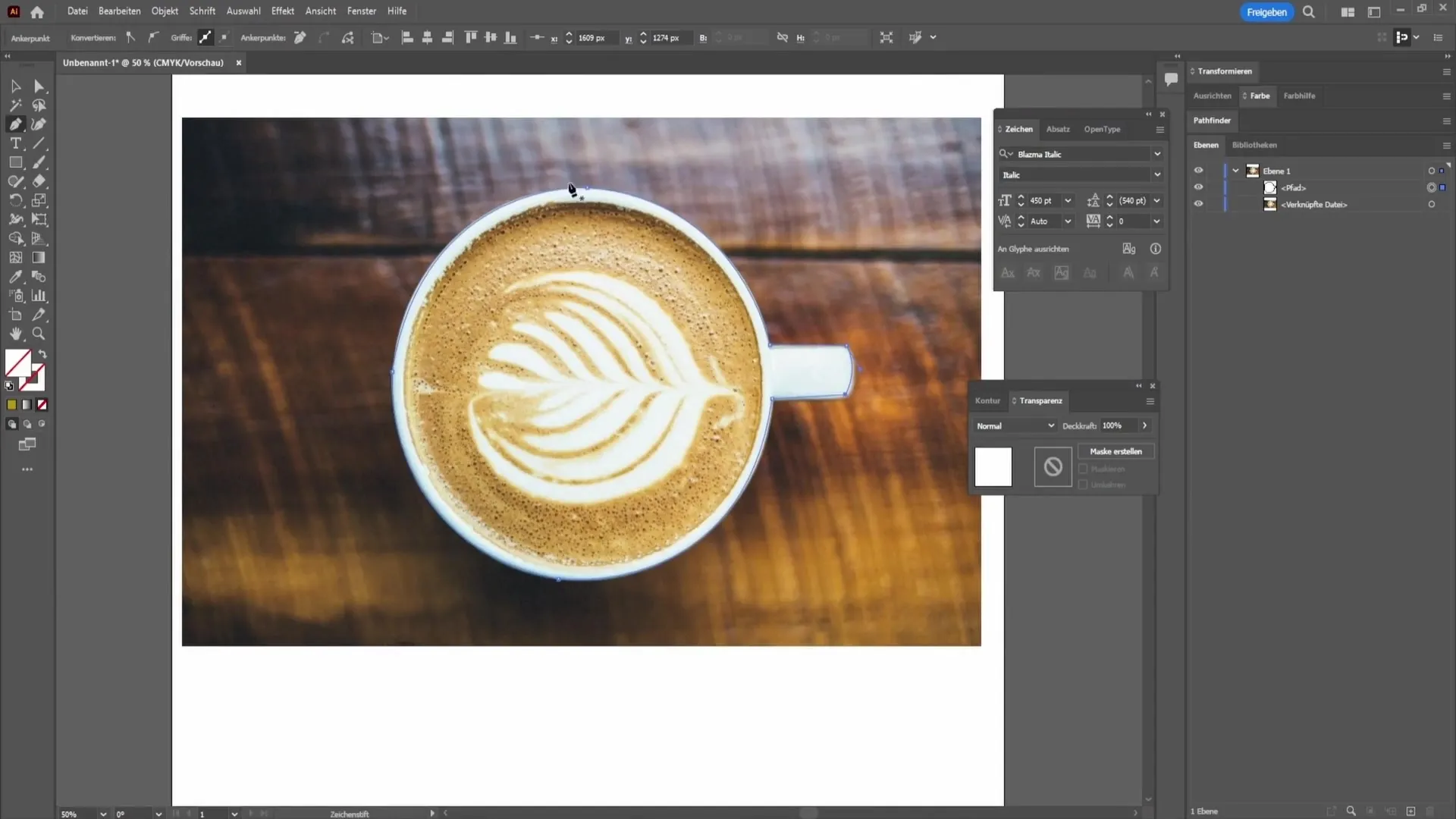Toggle visibility of Verknüpfte Datei sublayer
This screenshot has height=819, width=1456.
(1199, 204)
